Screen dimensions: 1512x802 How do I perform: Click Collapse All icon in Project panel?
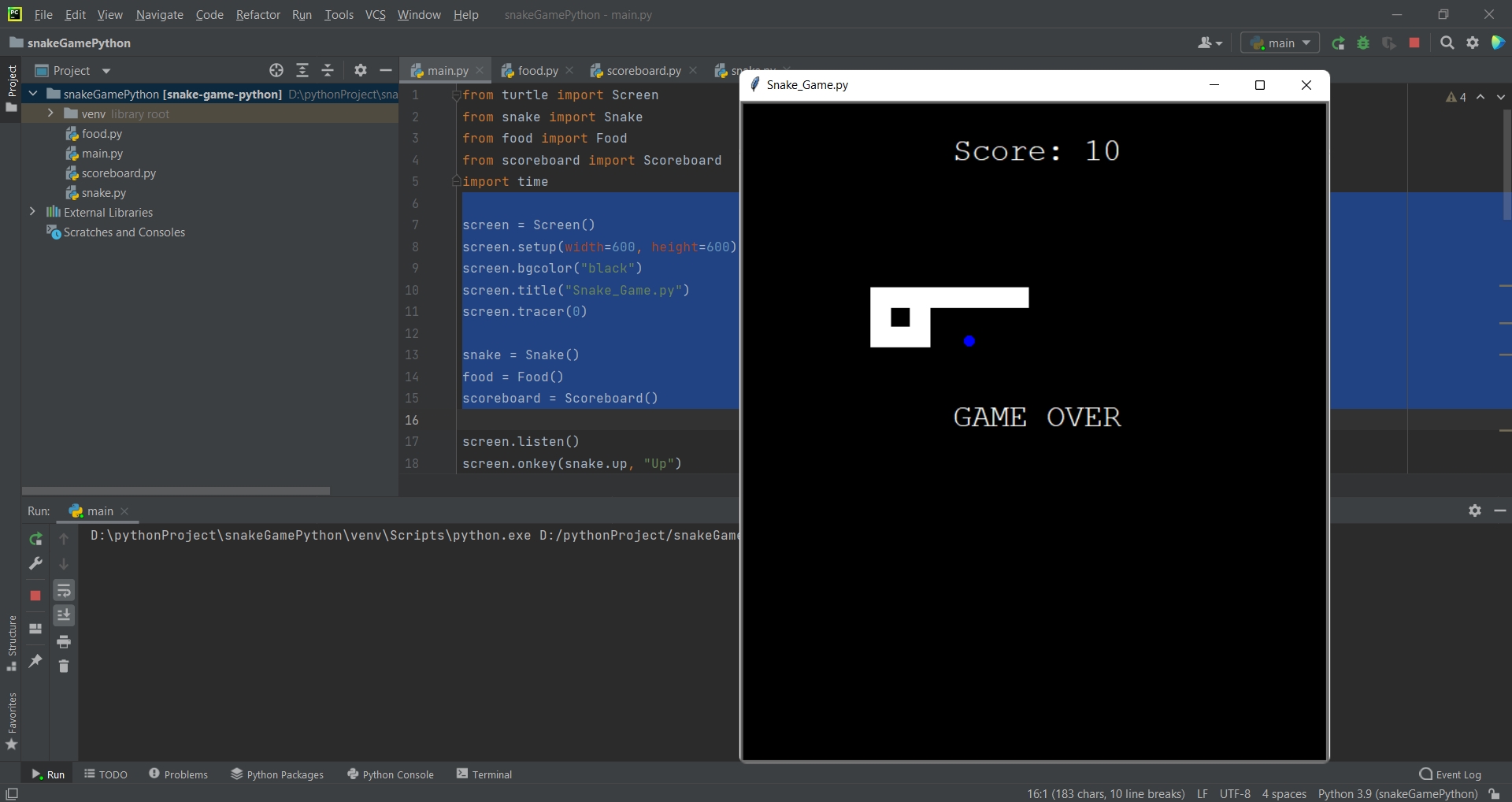(x=328, y=71)
